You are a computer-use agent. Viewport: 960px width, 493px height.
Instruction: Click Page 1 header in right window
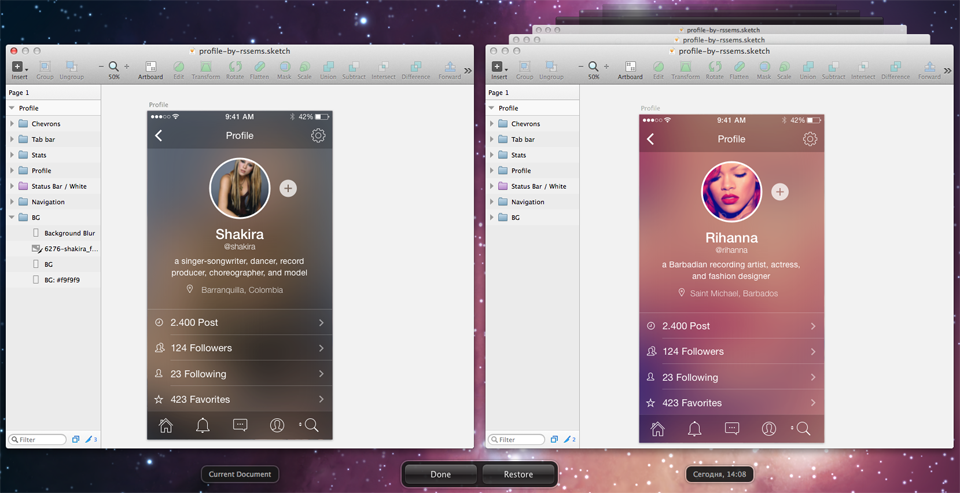pyautogui.click(x=533, y=92)
